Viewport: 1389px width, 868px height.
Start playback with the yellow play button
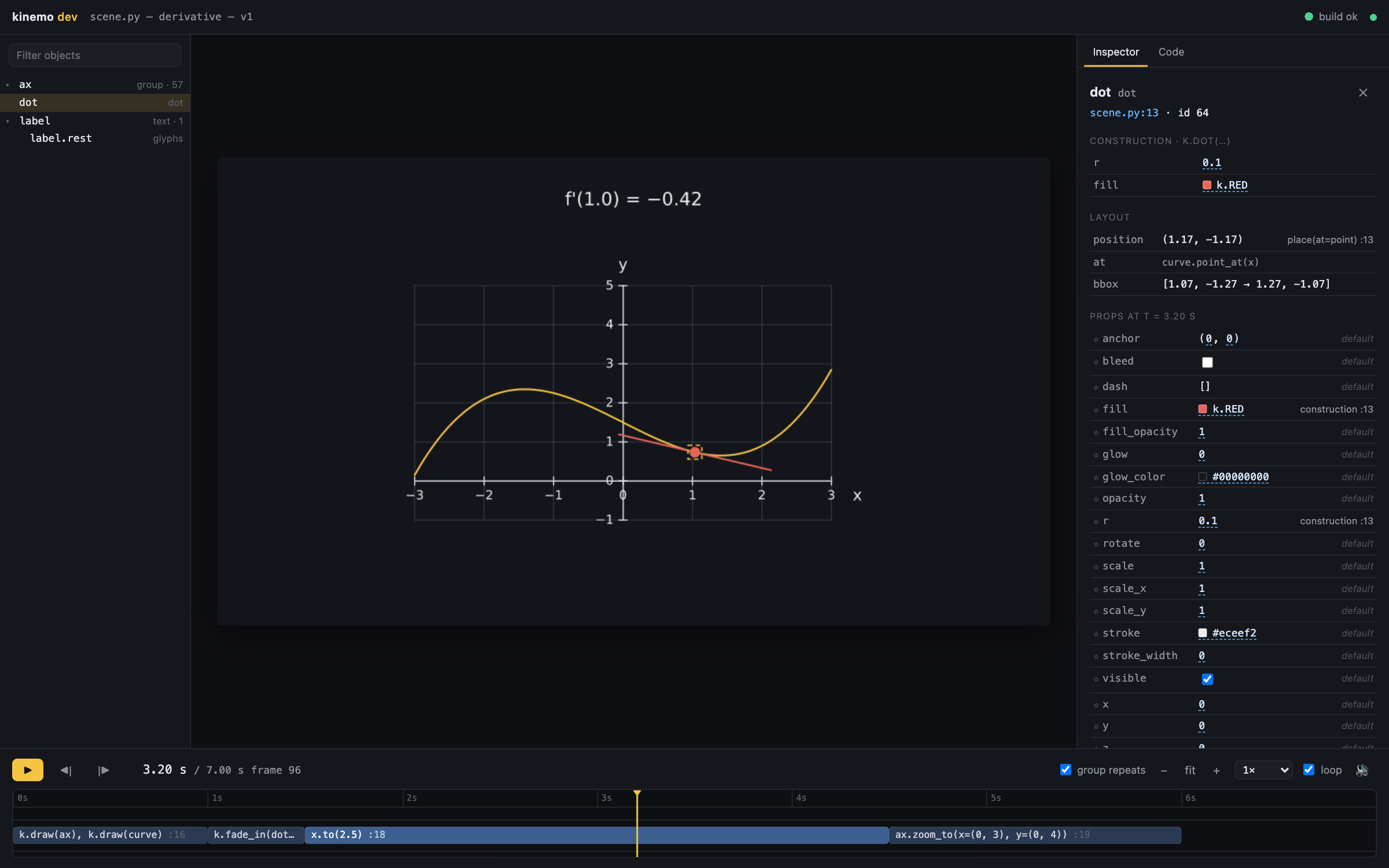click(27, 770)
